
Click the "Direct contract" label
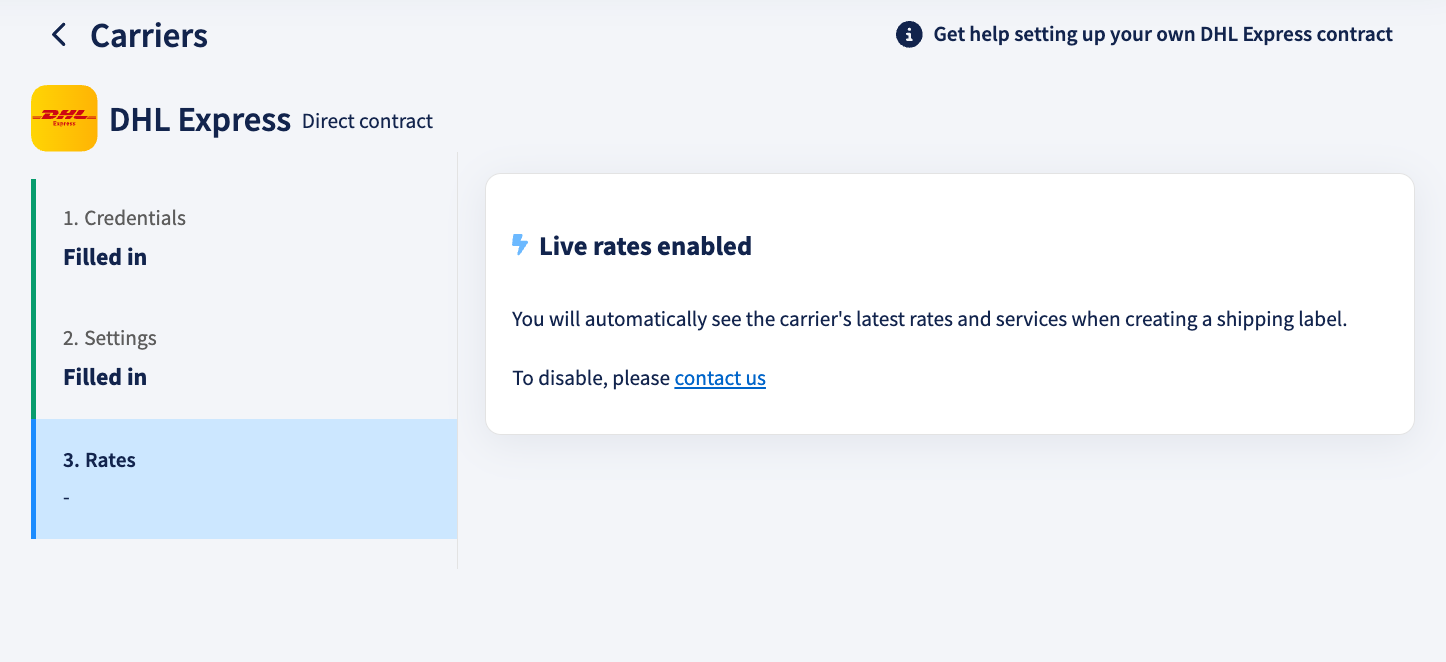point(367,122)
